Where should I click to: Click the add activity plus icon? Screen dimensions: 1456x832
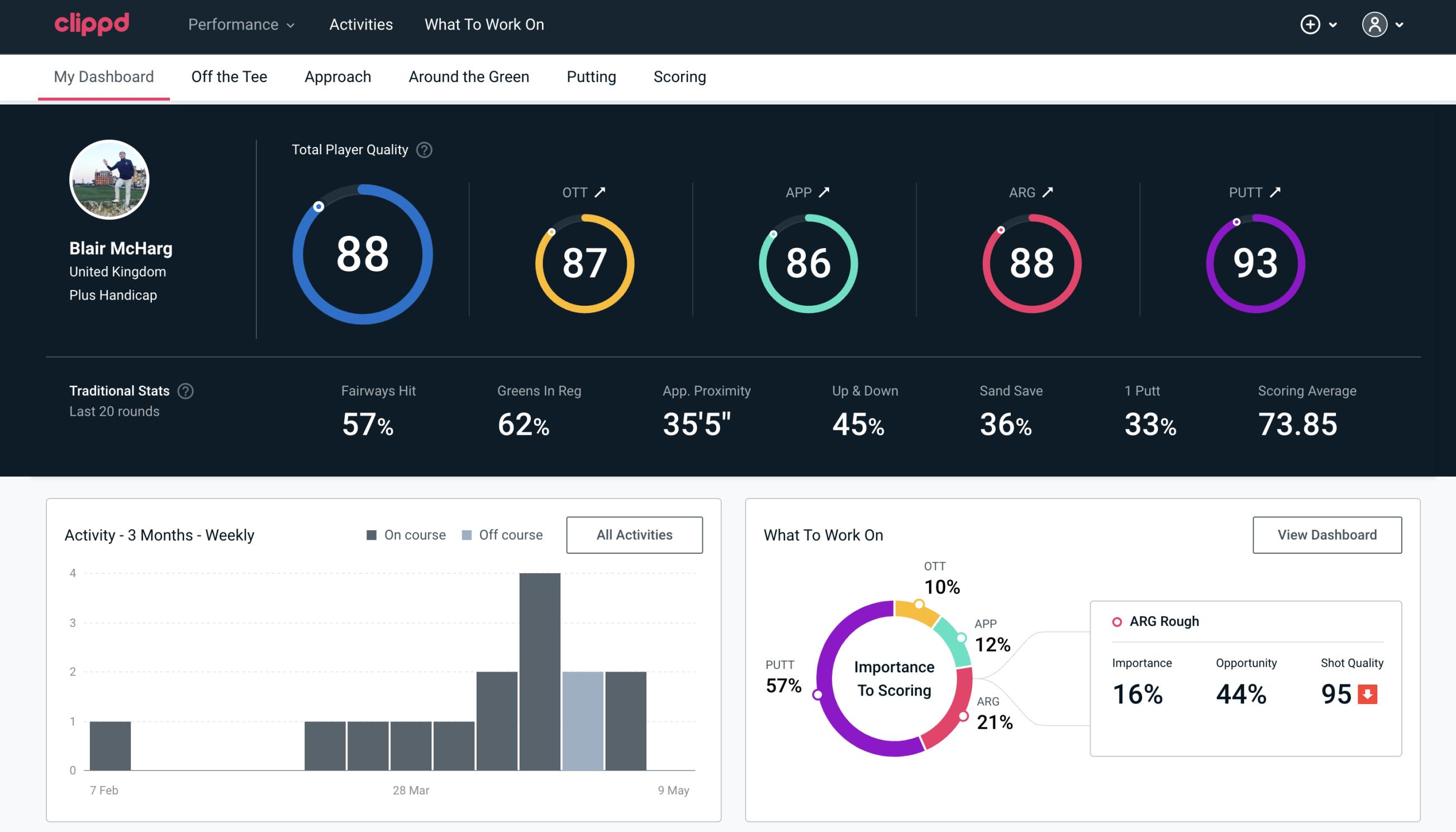click(x=1312, y=25)
